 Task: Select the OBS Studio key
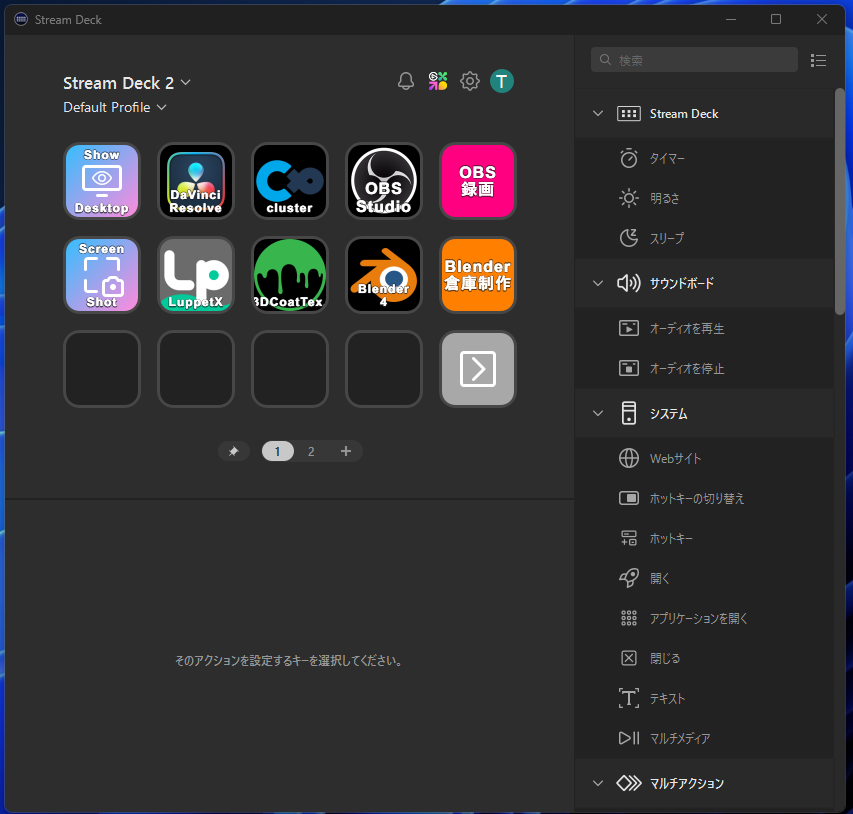pyautogui.click(x=384, y=181)
